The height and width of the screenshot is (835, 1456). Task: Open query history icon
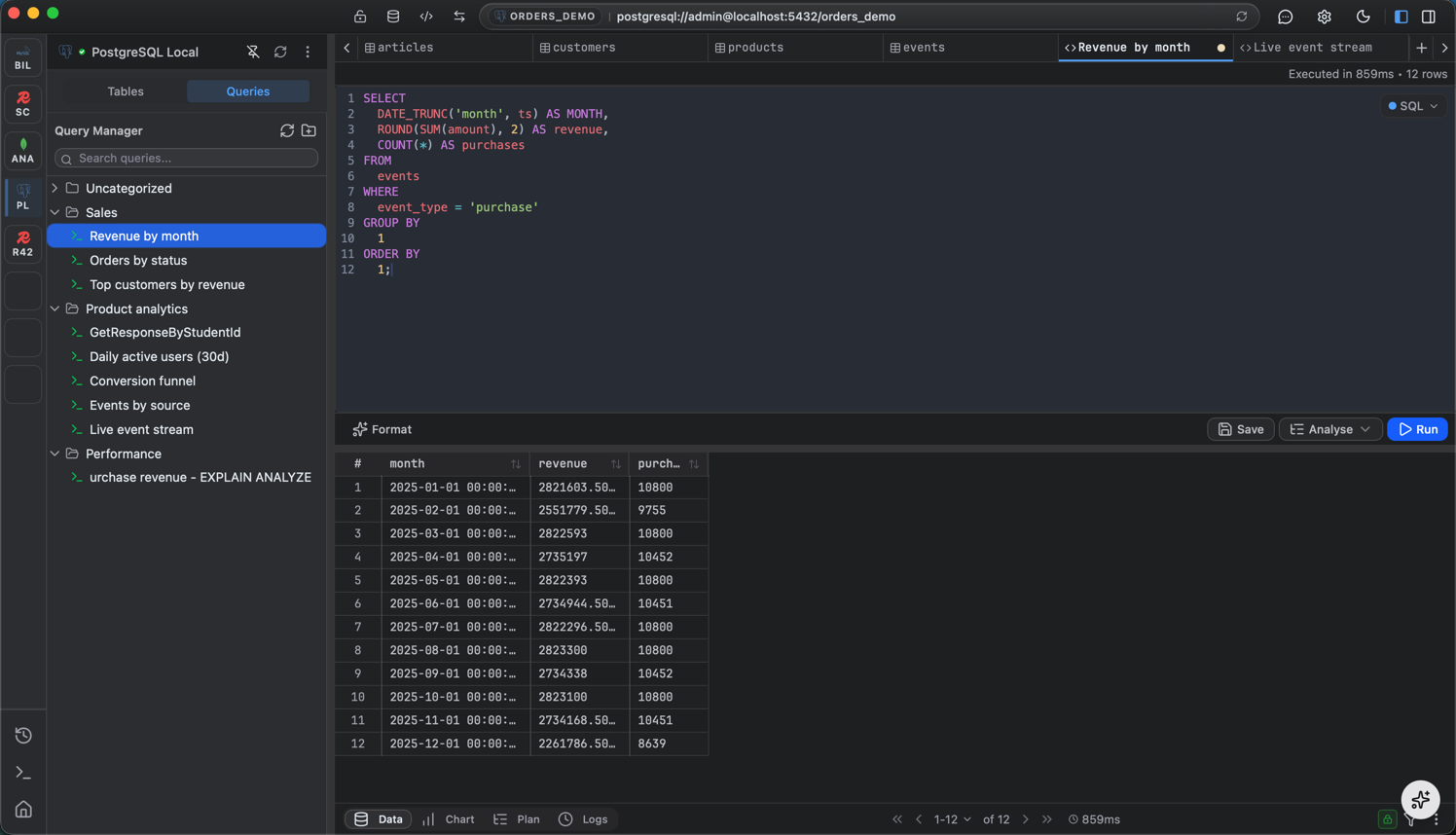pos(23,736)
